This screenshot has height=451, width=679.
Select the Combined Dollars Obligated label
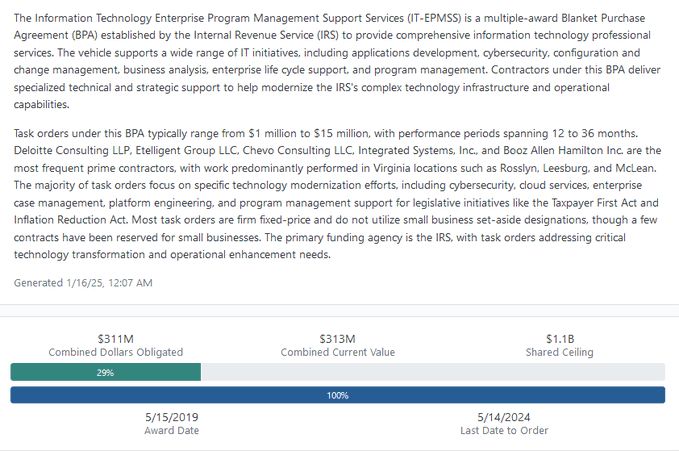[116, 353]
